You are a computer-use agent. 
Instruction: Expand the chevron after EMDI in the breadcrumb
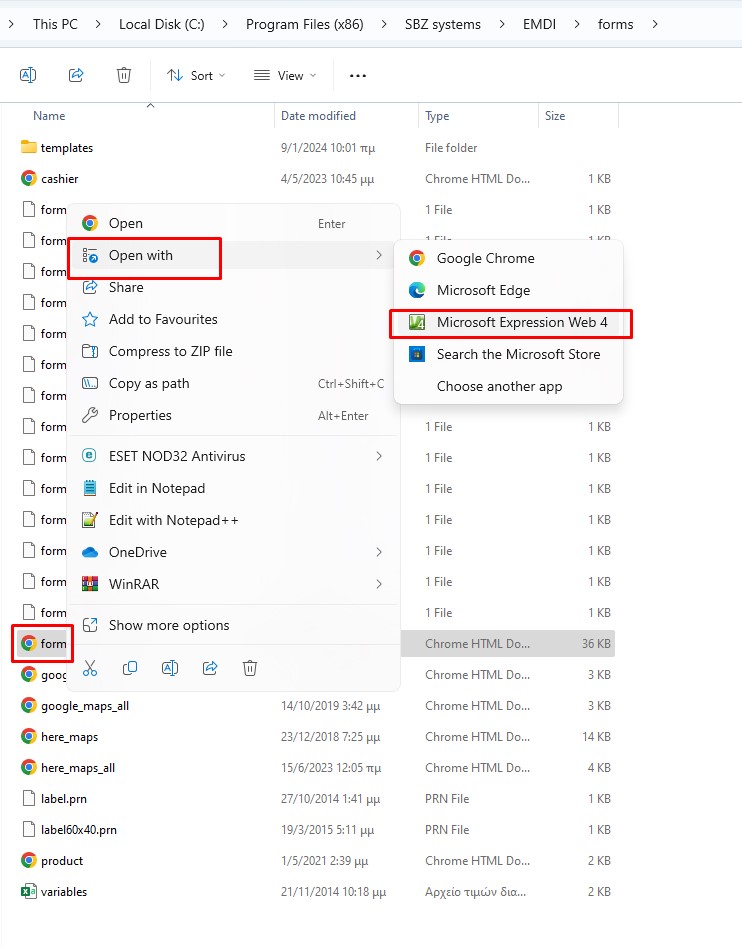pos(577,24)
